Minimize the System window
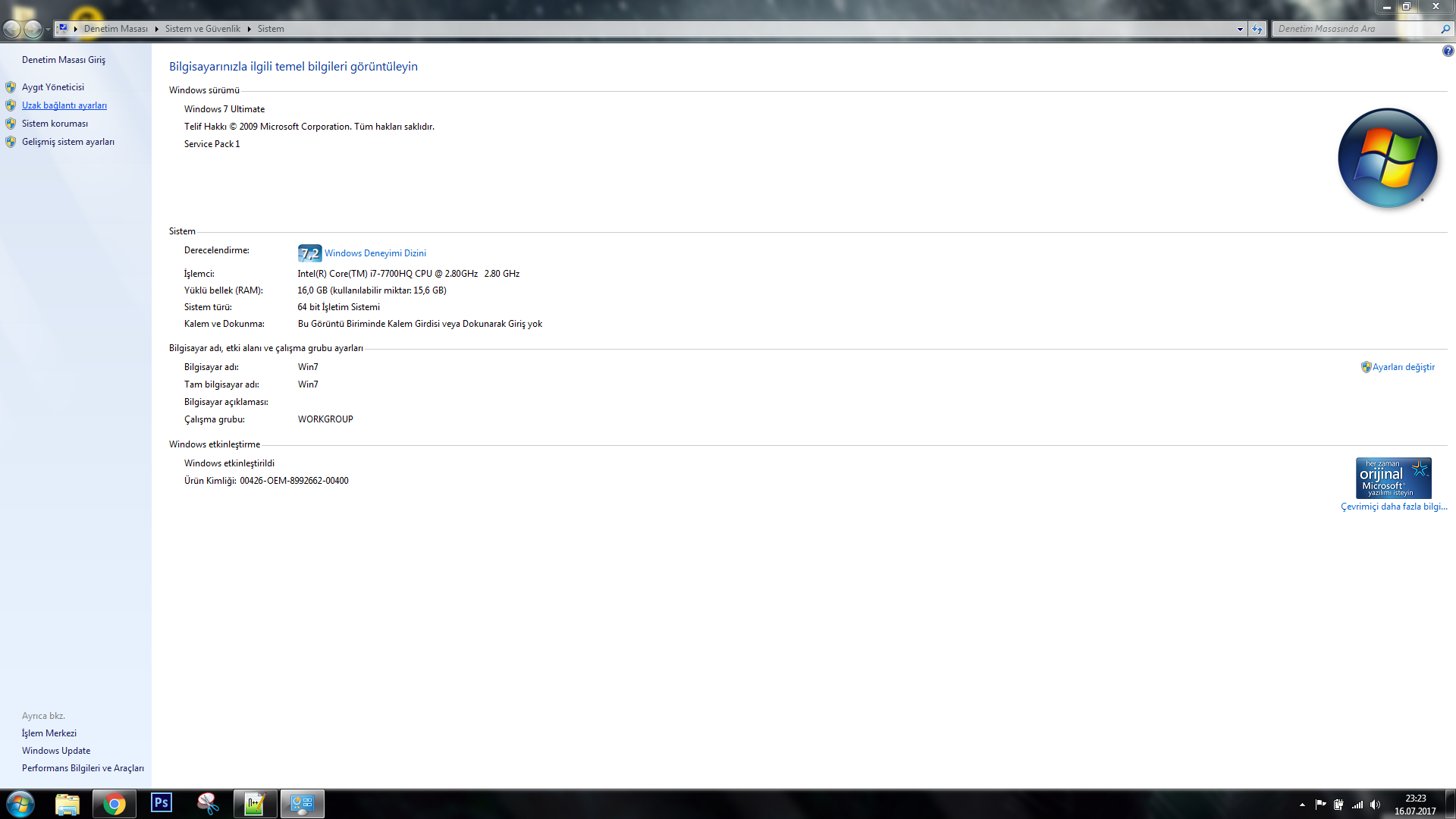The image size is (1456, 819). point(1386,7)
